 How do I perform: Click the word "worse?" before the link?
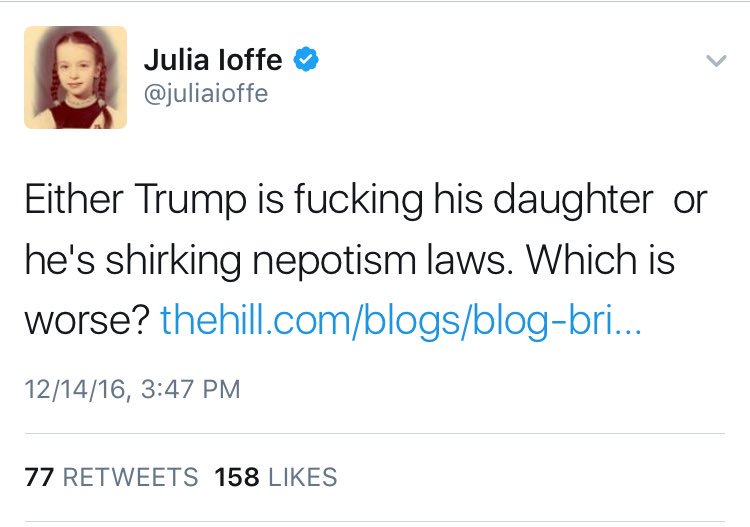(86, 321)
